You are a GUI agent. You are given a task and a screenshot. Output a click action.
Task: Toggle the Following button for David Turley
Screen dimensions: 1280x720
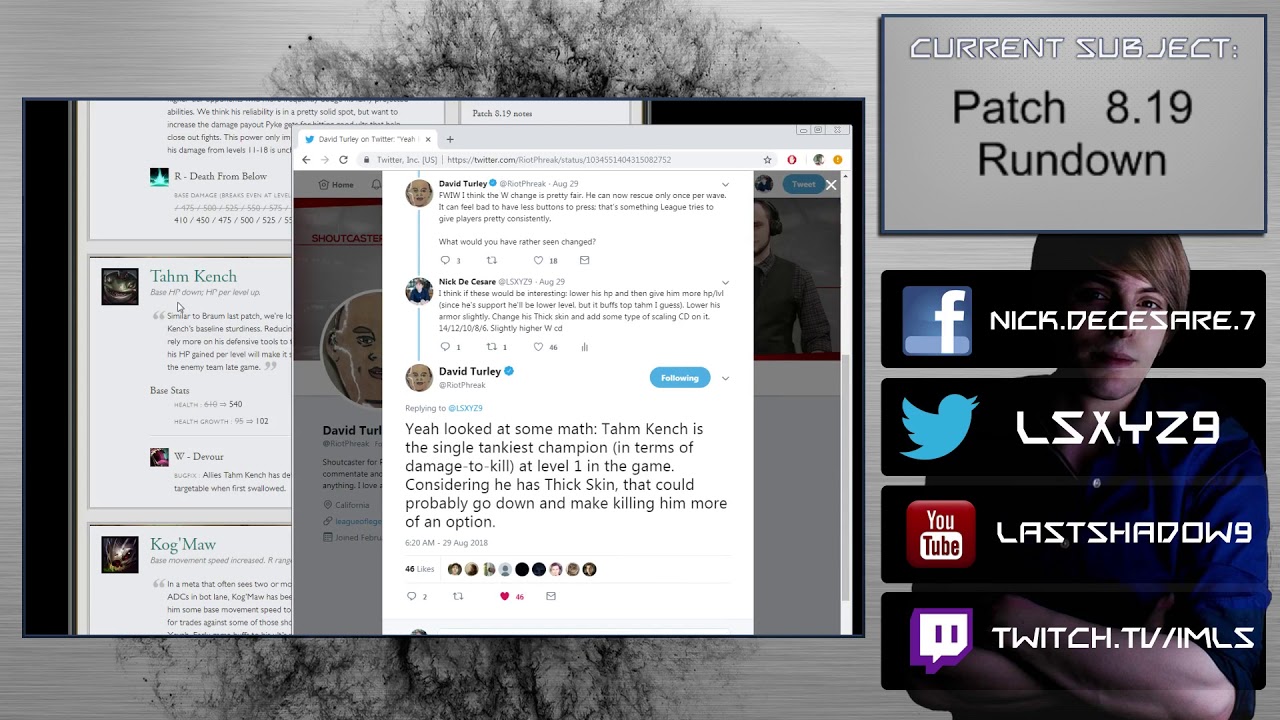(x=680, y=377)
